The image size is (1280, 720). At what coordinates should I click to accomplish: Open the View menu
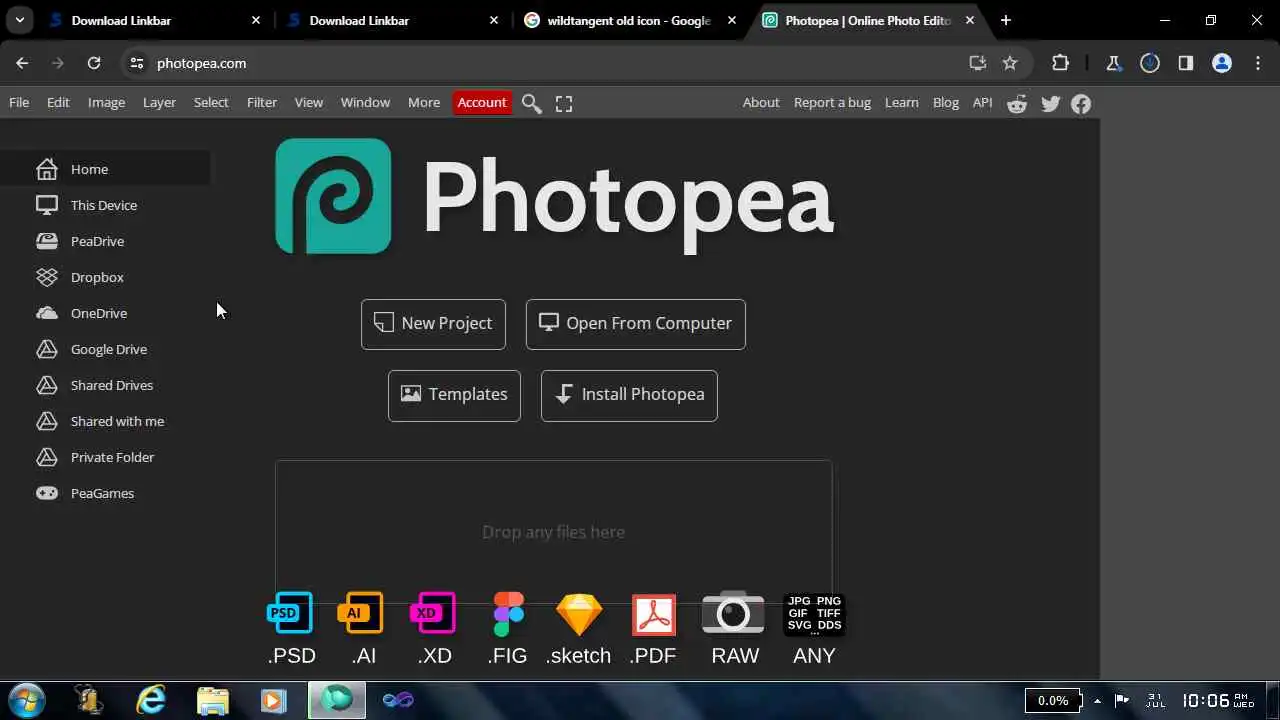tap(308, 102)
